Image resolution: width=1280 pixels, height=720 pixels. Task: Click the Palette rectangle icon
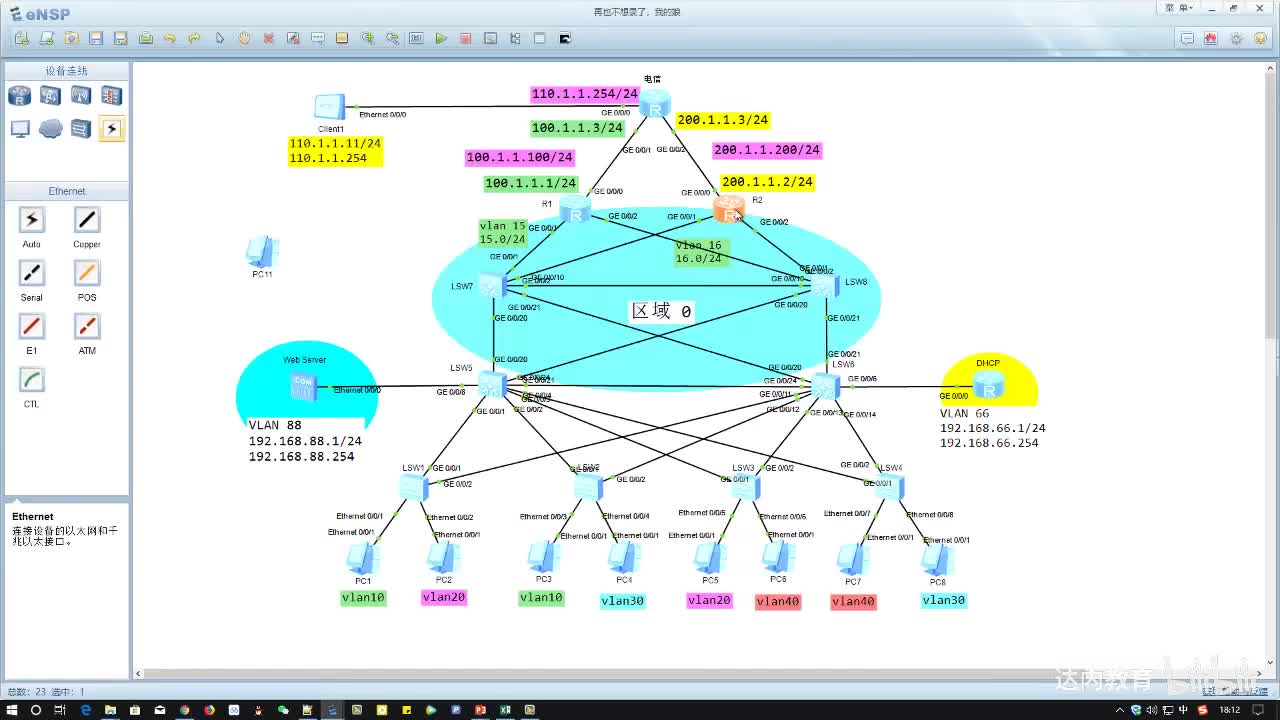pos(342,38)
